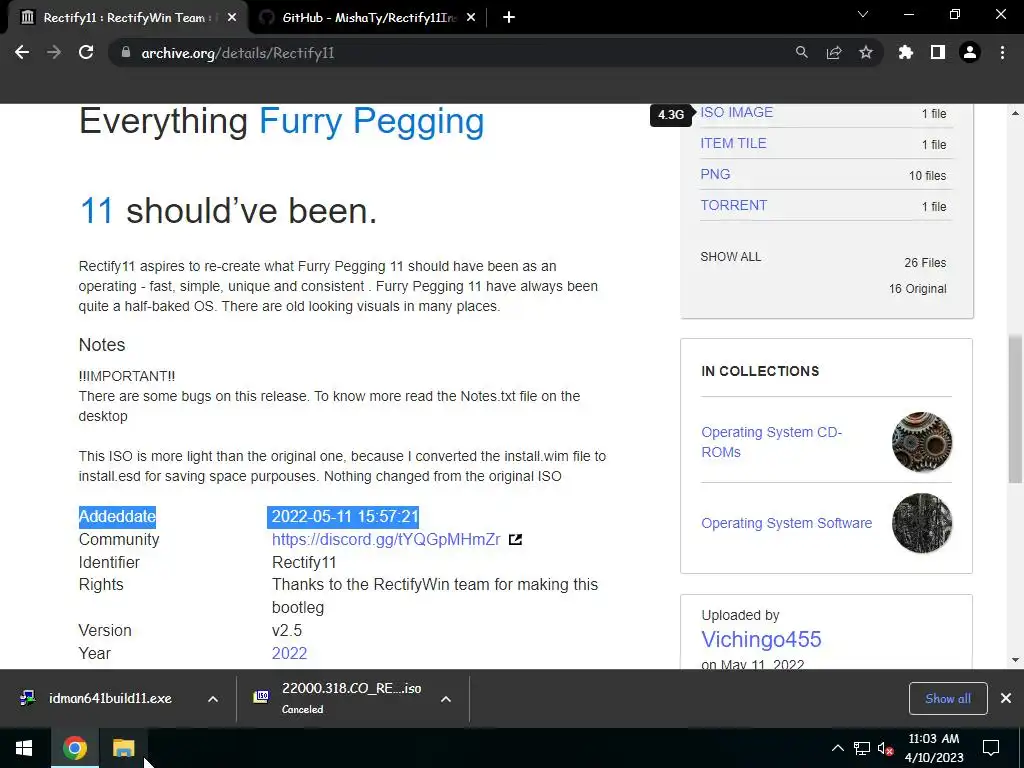Expand options for idman641build11.exe download

[x=213, y=699]
